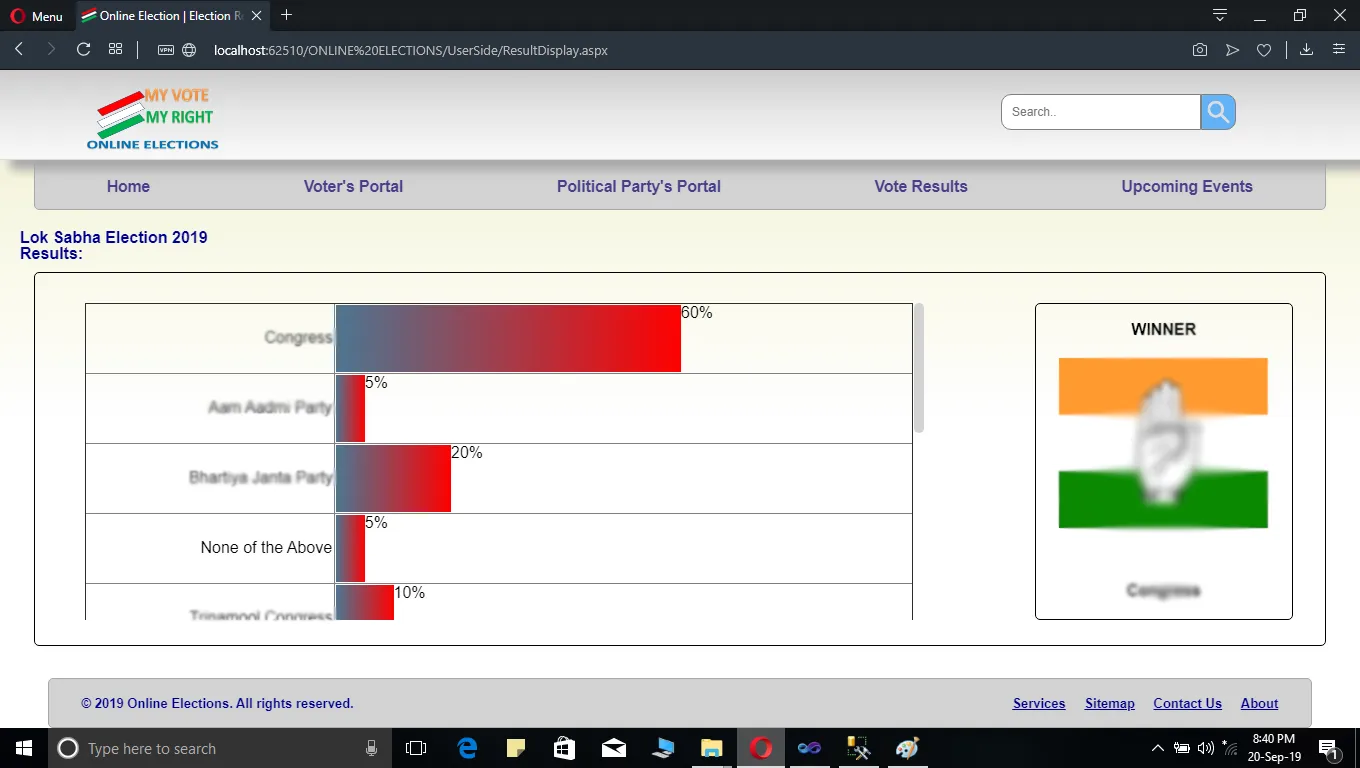Open Task View in the taskbar
The width and height of the screenshot is (1360, 768).
[x=416, y=748]
